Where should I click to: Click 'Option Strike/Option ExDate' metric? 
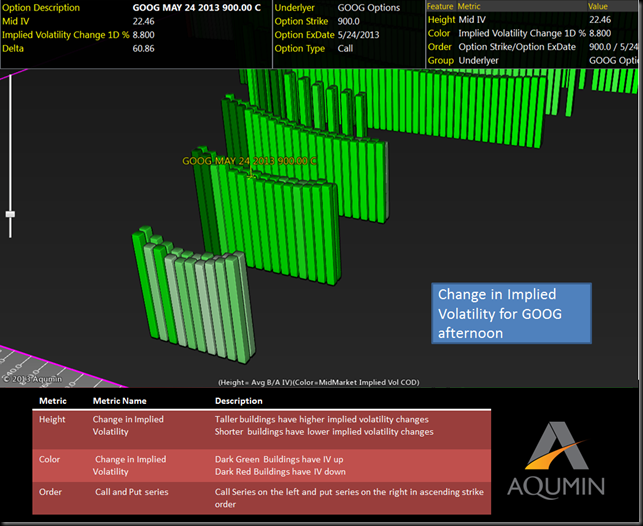[517, 47]
